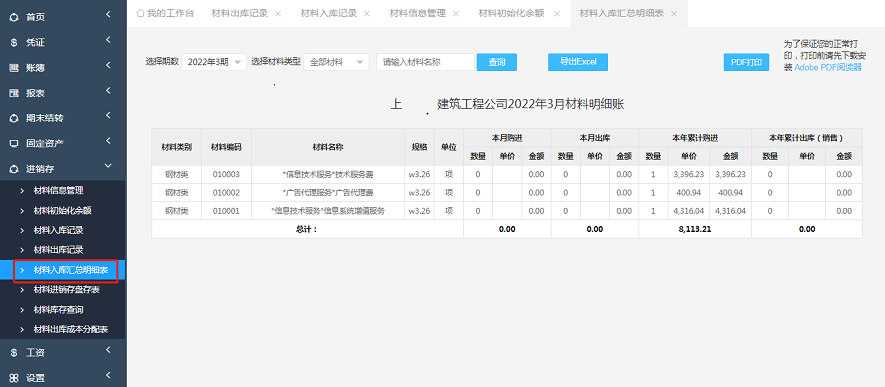Click the dollar icon beside 凭证

point(14,43)
